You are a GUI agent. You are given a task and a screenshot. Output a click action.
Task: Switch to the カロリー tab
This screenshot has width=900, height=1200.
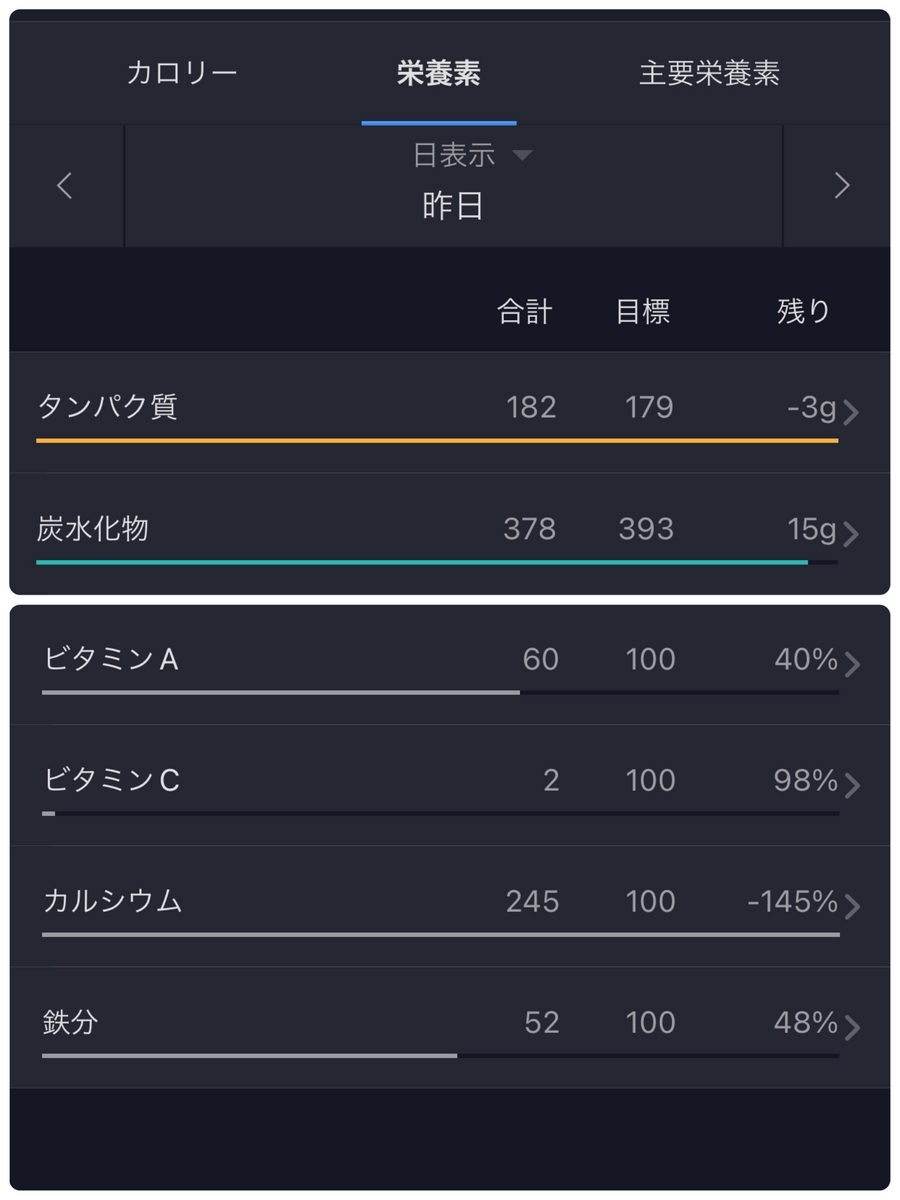(x=182, y=73)
